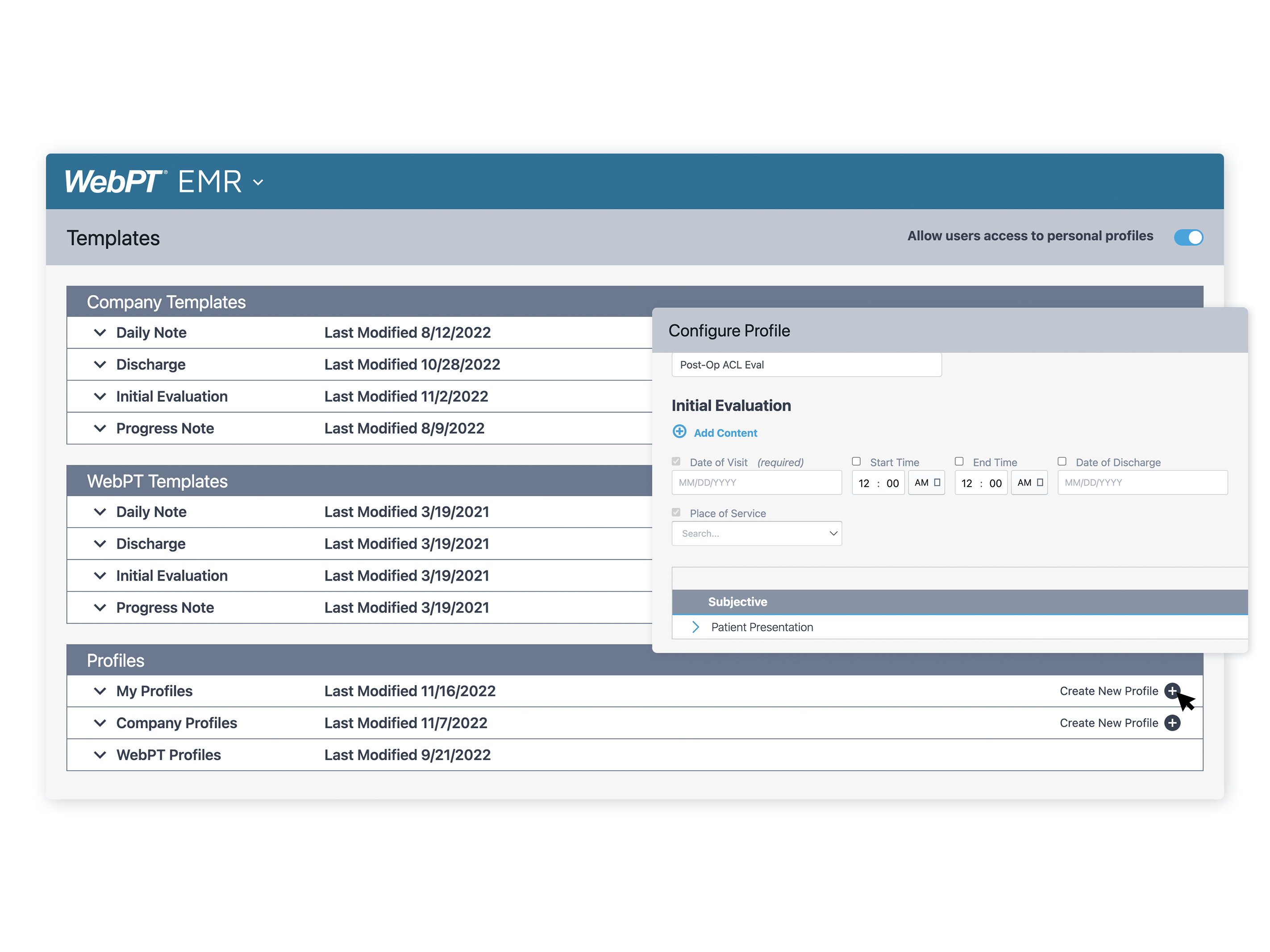Click the Date of Visit MM/DD/YYYY field

[x=756, y=482]
